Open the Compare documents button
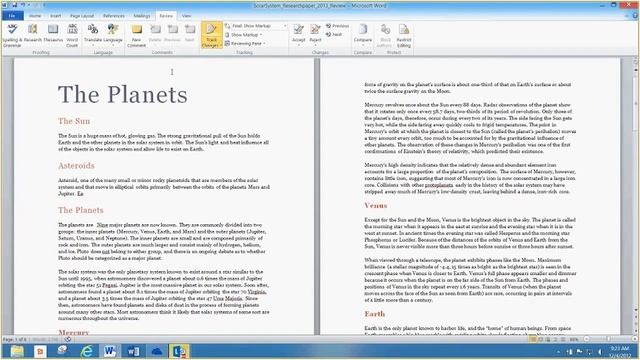The height and width of the screenshot is (360, 640). (362, 34)
